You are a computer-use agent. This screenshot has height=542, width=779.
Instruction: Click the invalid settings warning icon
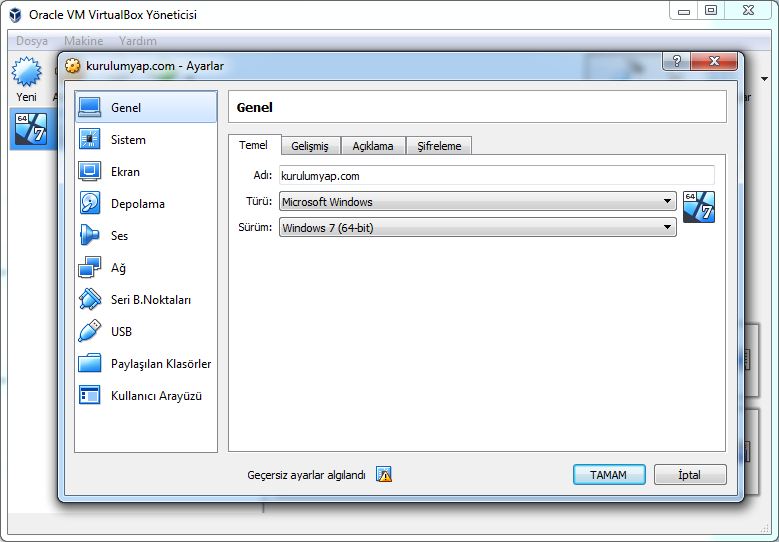384,474
